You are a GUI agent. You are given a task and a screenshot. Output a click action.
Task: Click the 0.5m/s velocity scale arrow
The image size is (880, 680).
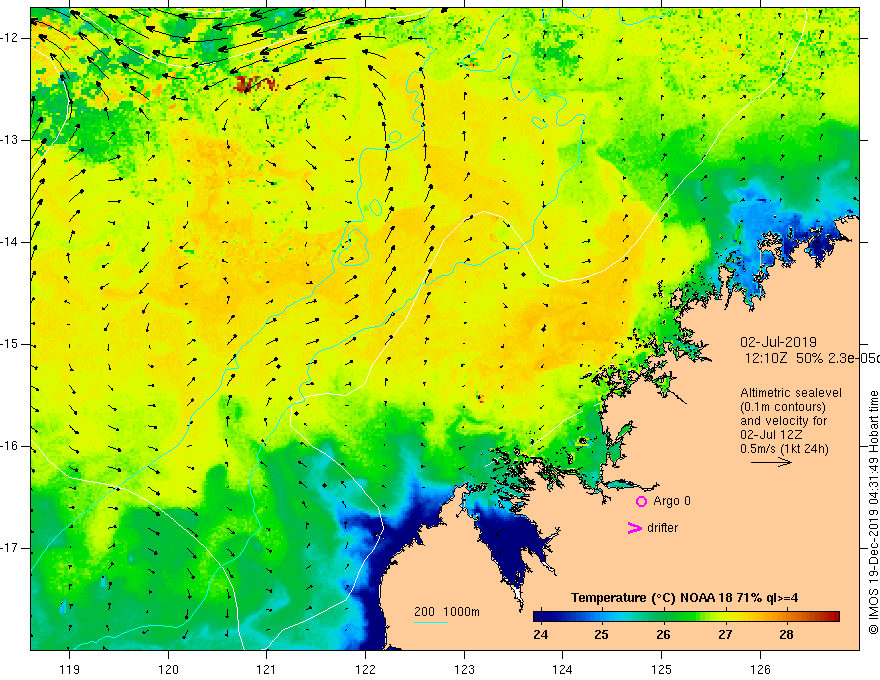[771, 462]
